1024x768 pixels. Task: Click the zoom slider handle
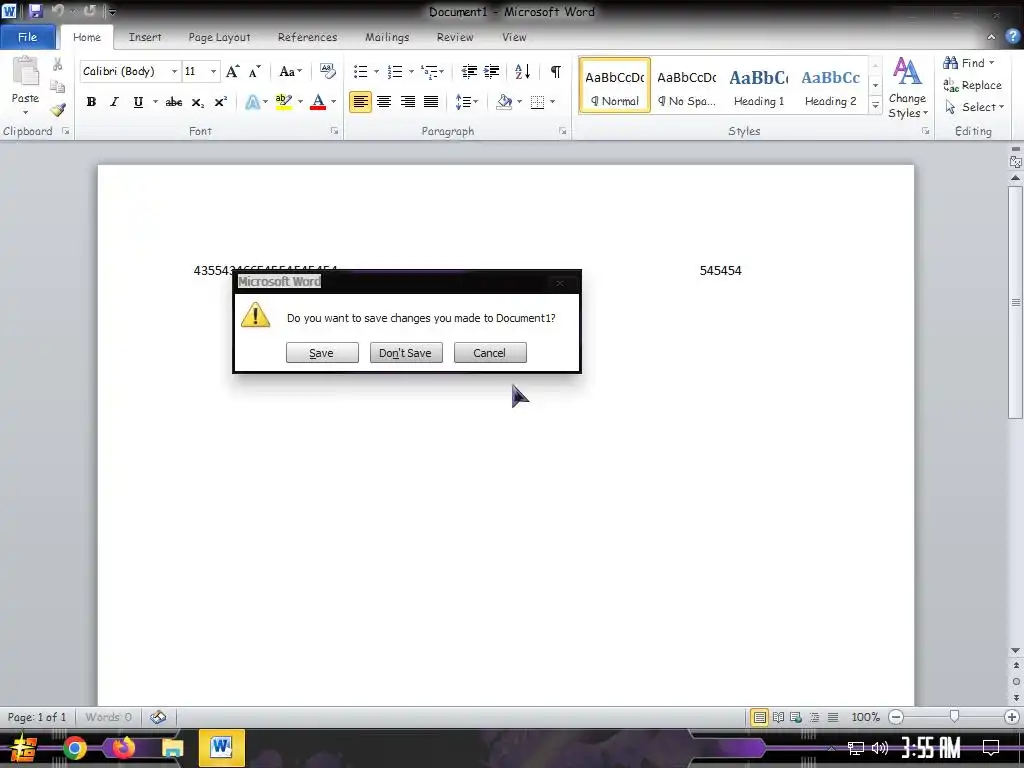[x=954, y=717]
